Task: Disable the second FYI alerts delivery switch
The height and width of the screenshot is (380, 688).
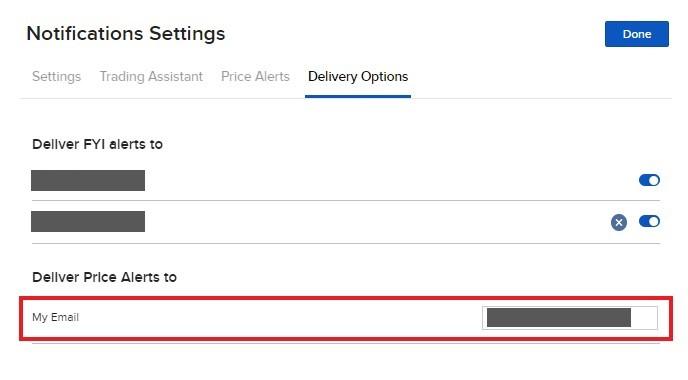Action: (649, 222)
